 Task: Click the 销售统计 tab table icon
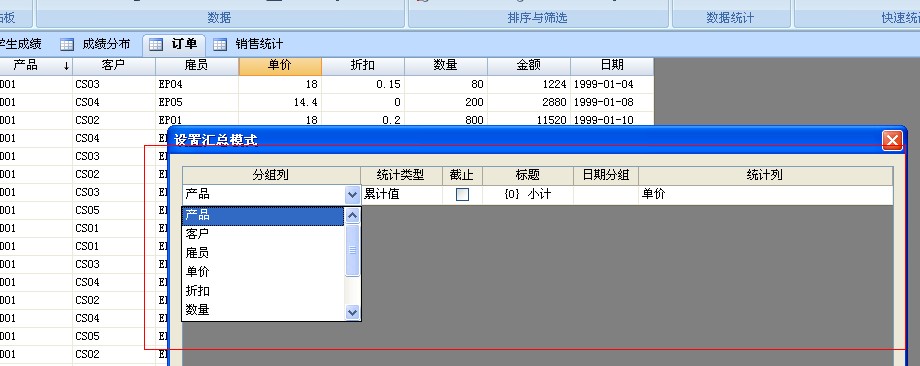(x=219, y=45)
